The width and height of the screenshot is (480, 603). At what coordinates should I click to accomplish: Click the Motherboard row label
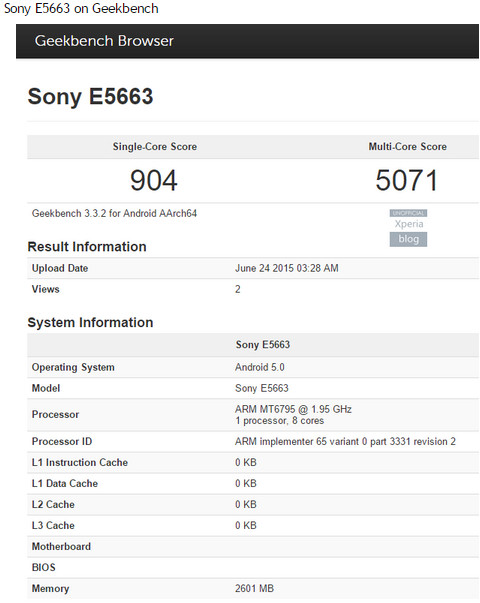click(x=61, y=546)
